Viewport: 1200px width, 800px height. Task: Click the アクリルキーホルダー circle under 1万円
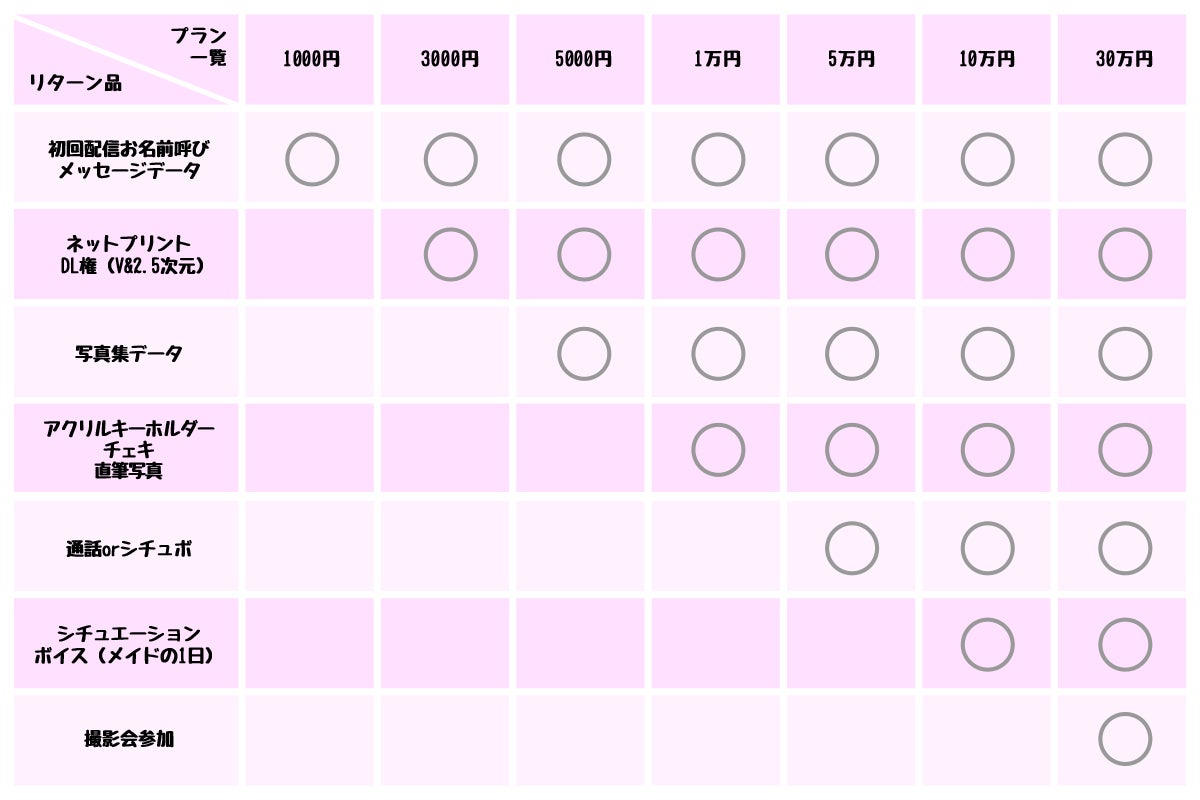718,450
